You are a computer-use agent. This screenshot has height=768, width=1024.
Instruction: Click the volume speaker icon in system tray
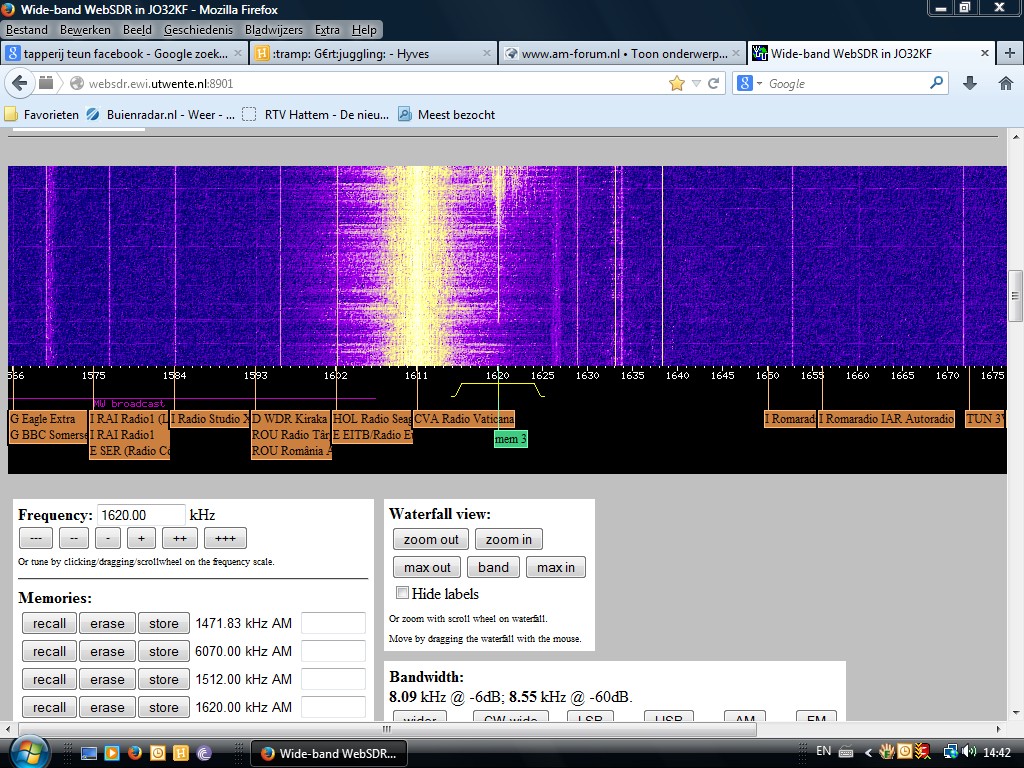pos(968,752)
